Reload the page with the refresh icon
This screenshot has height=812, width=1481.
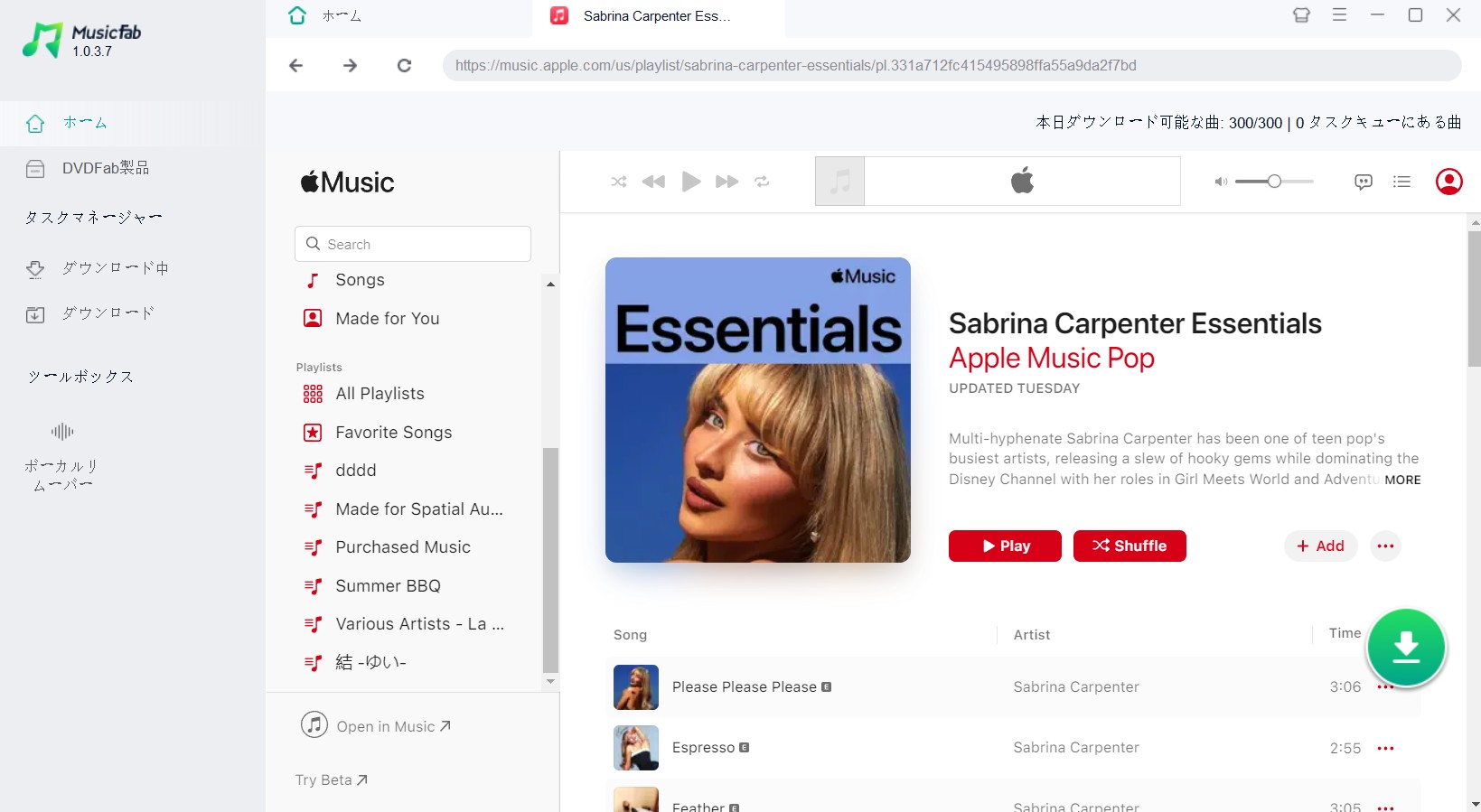coord(405,65)
